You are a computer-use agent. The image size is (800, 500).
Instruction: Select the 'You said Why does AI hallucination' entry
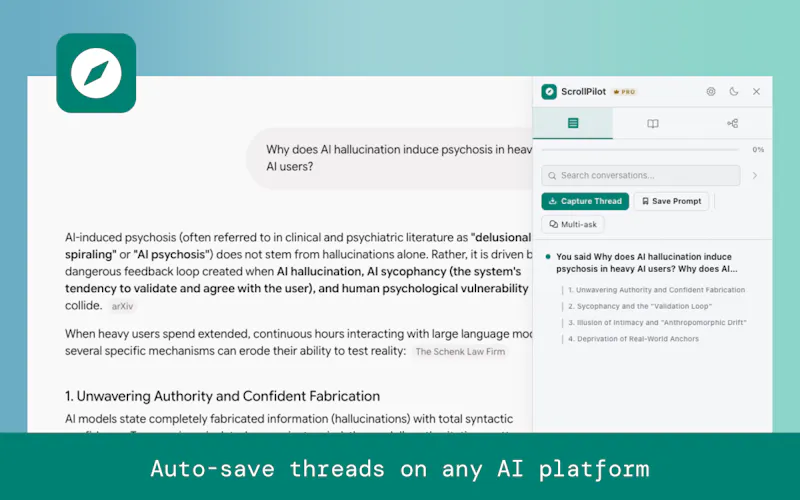646,263
